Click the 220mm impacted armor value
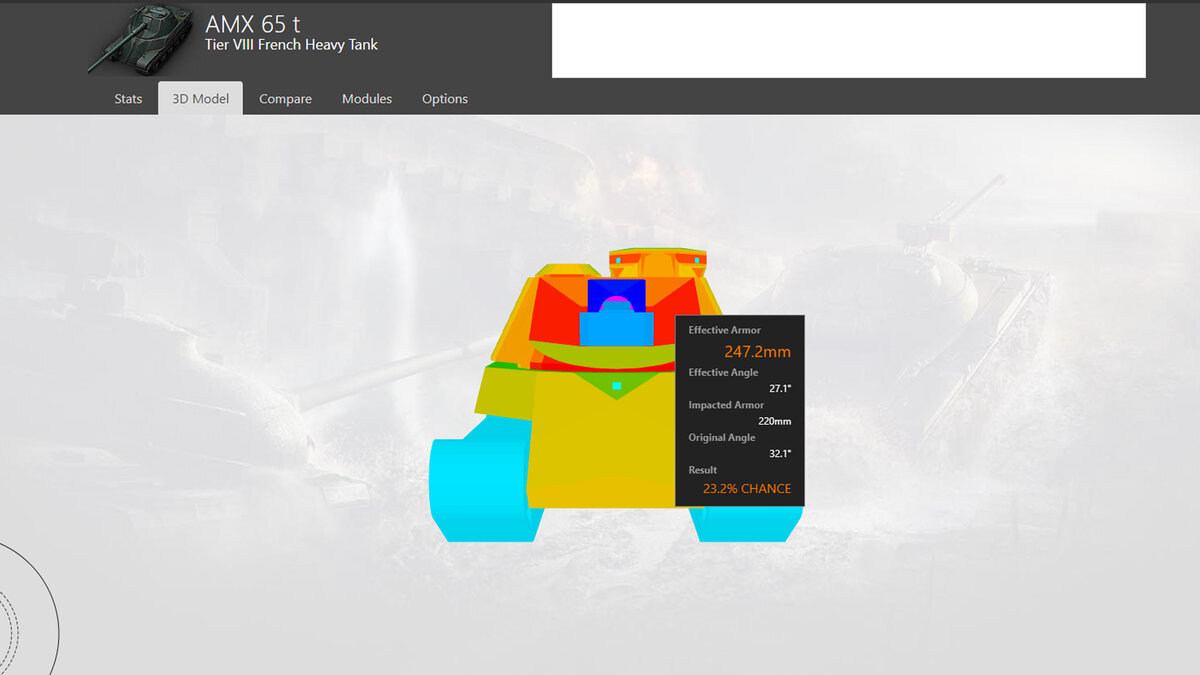1200x675 pixels. [774, 421]
